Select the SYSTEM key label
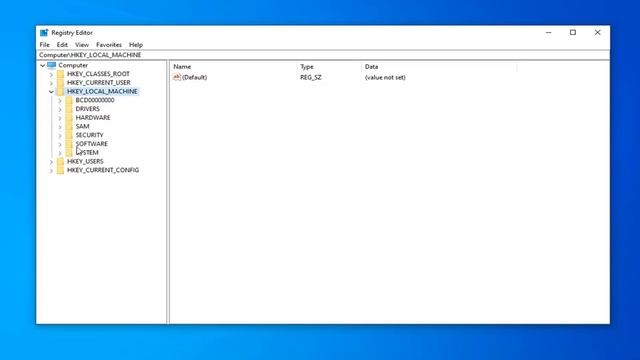 pyautogui.click(x=87, y=153)
